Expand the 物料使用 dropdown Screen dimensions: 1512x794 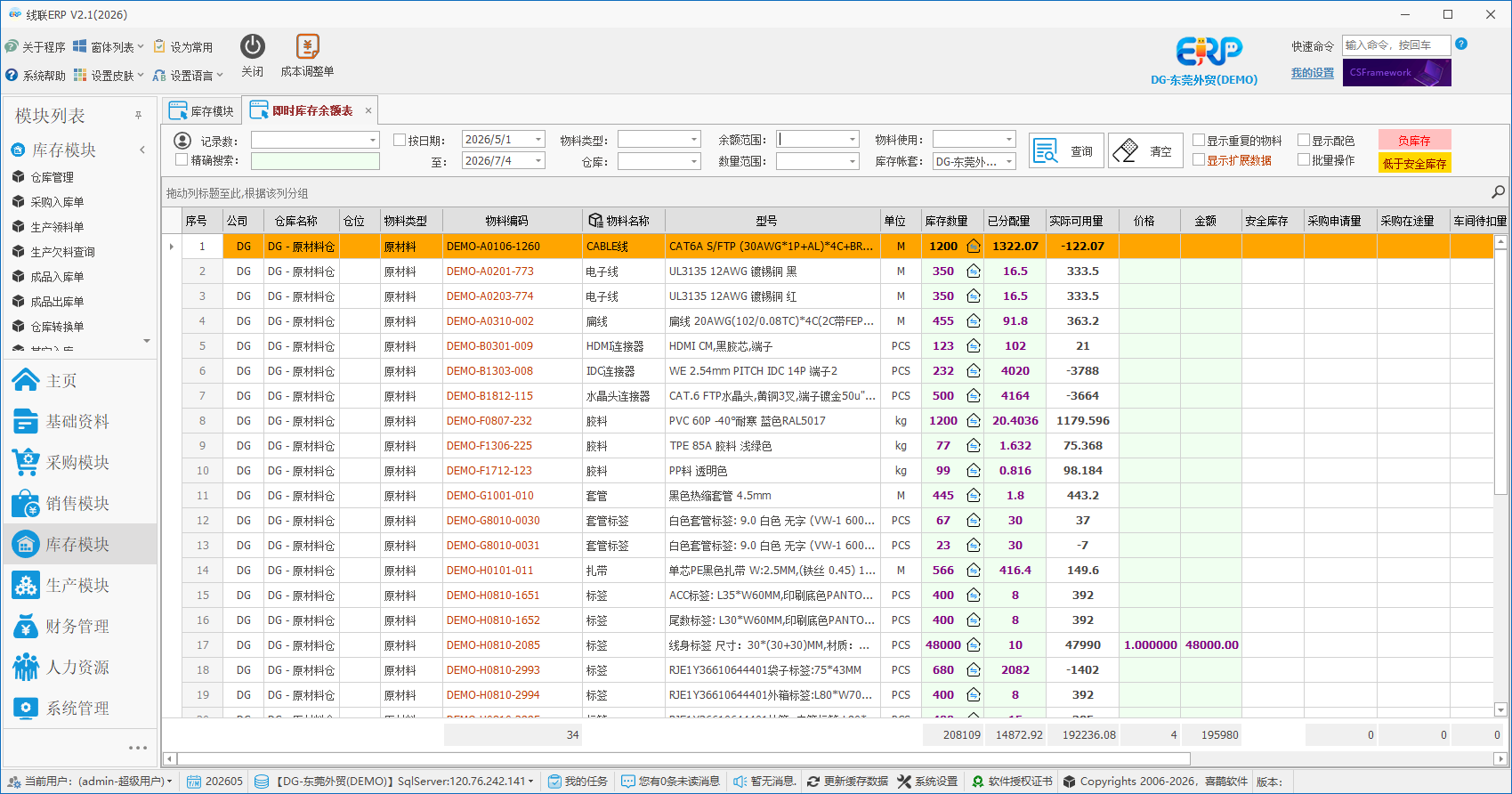coord(1008,140)
